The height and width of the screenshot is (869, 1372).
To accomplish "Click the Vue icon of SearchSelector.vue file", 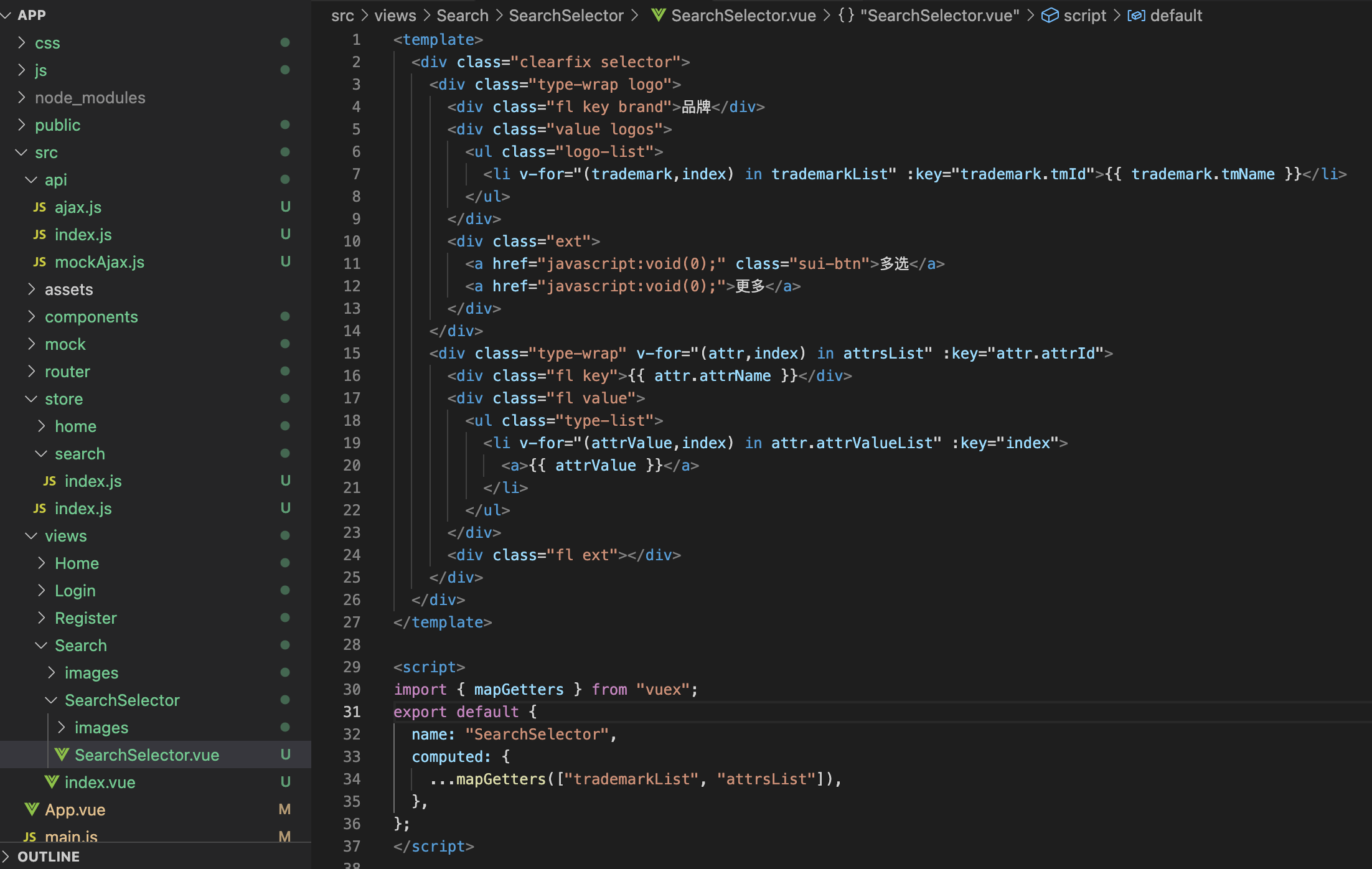I will [62, 754].
